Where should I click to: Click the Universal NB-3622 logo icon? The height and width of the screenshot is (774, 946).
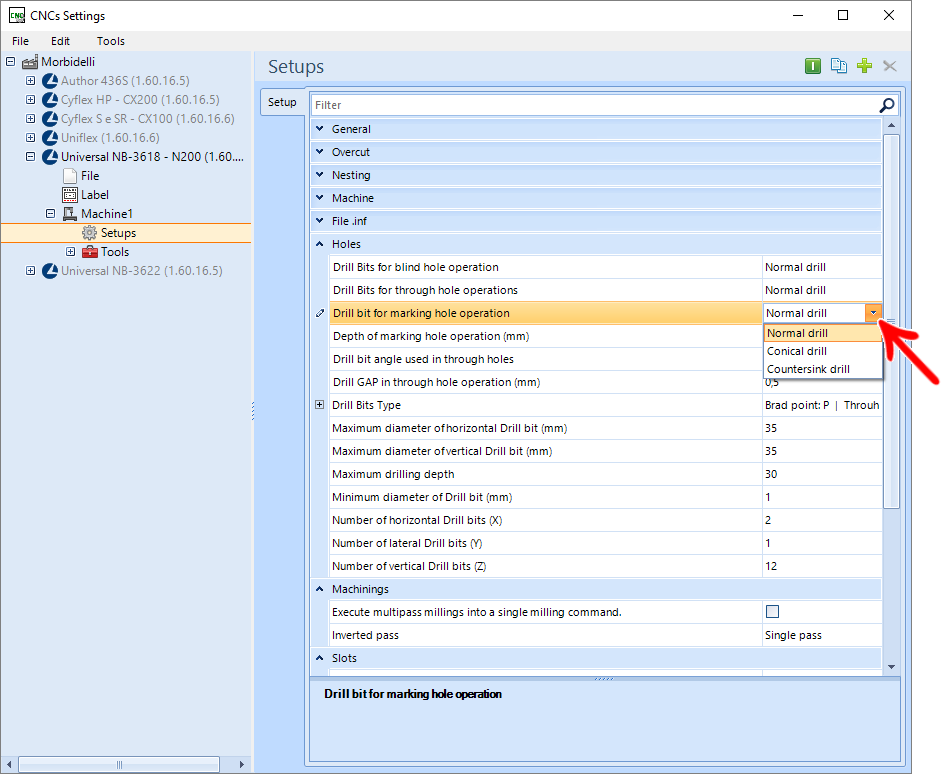(x=50, y=271)
